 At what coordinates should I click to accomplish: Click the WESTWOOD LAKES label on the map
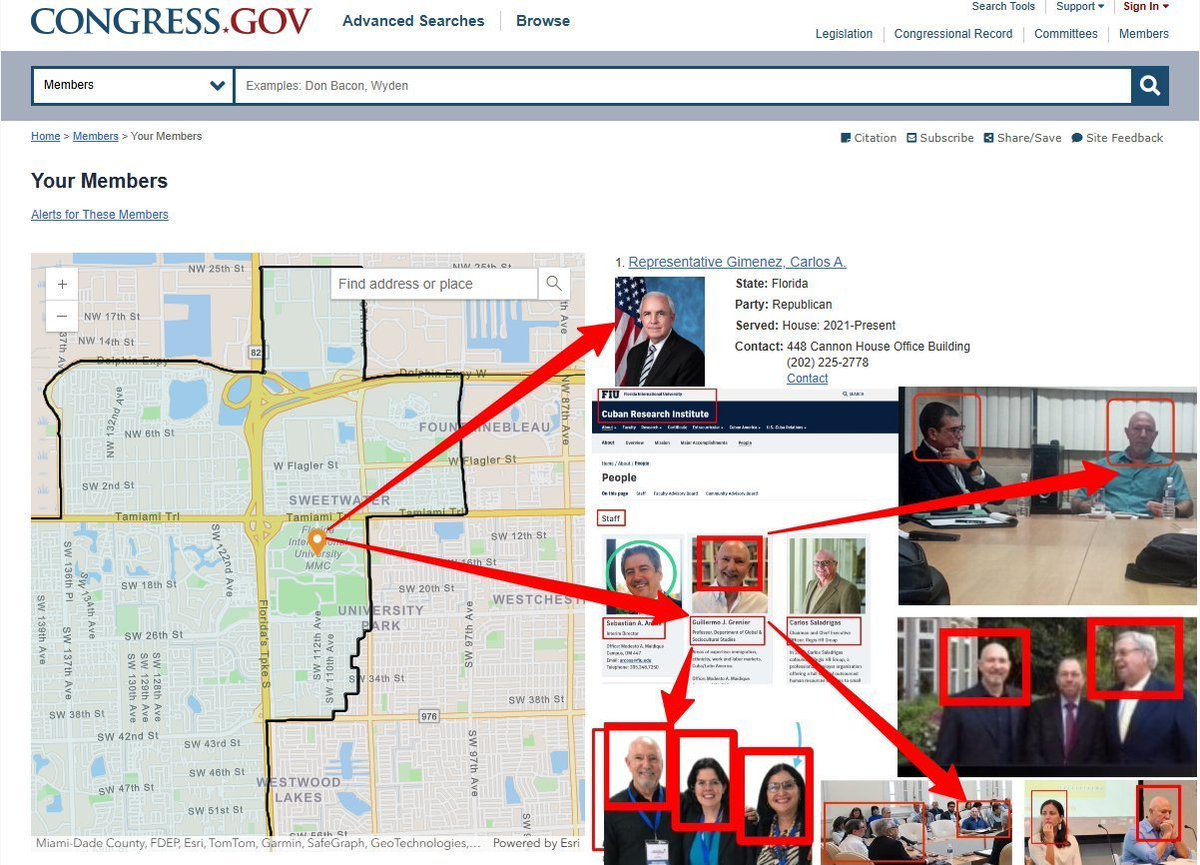click(298, 789)
